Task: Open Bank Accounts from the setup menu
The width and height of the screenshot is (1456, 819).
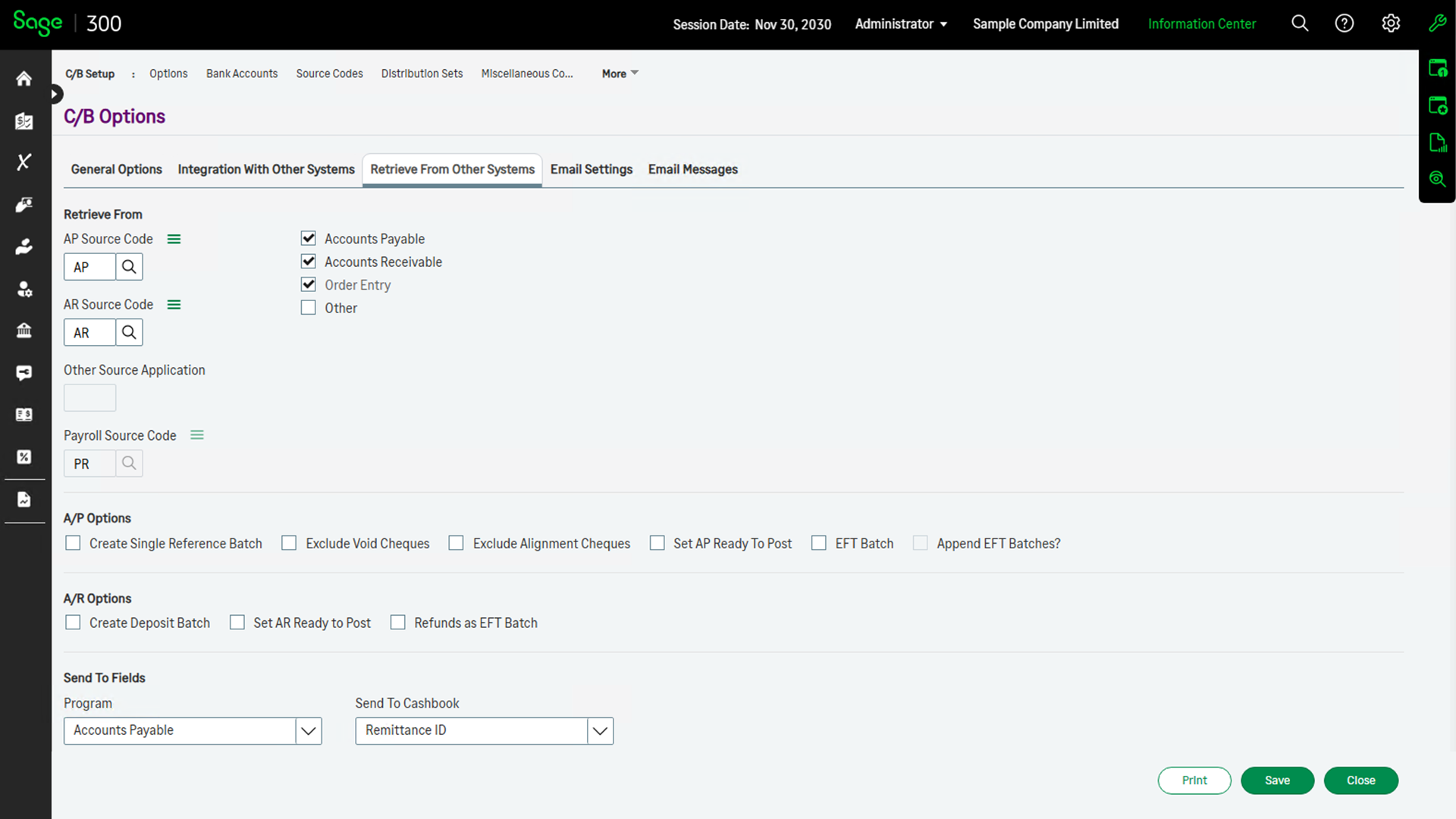Action: coord(241,74)
